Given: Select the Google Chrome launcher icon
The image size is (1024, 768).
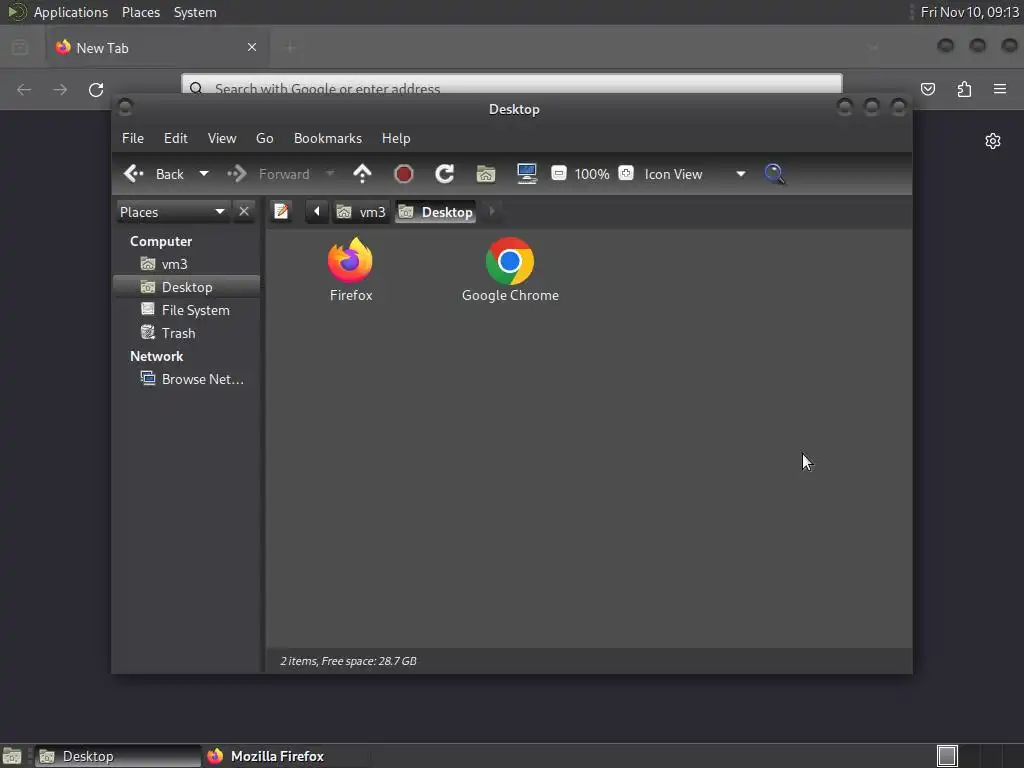Looking at the screenshot, I should click(510, 270).
